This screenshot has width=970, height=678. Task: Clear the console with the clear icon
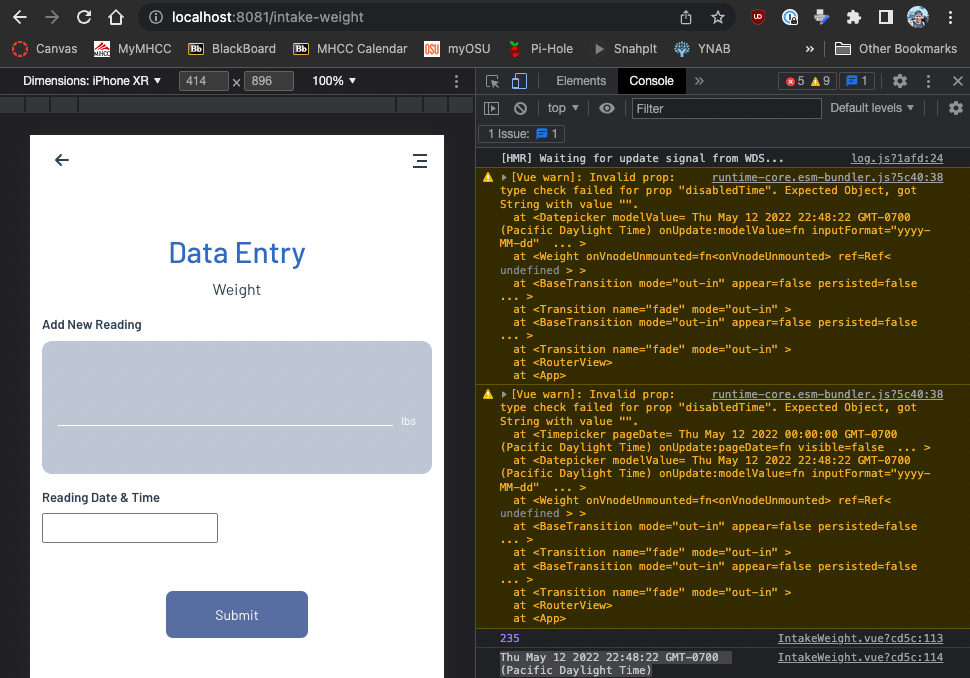pos(520,108)
